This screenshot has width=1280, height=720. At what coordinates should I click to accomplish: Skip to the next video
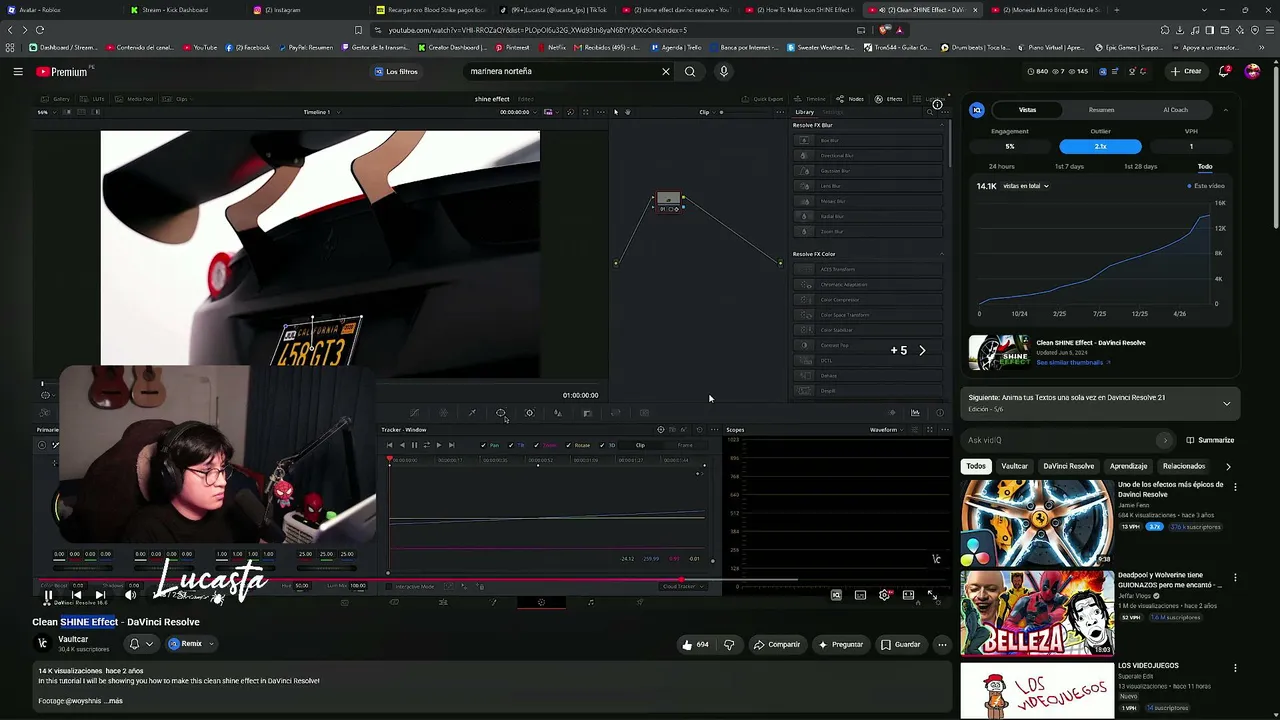coord(100,595)
